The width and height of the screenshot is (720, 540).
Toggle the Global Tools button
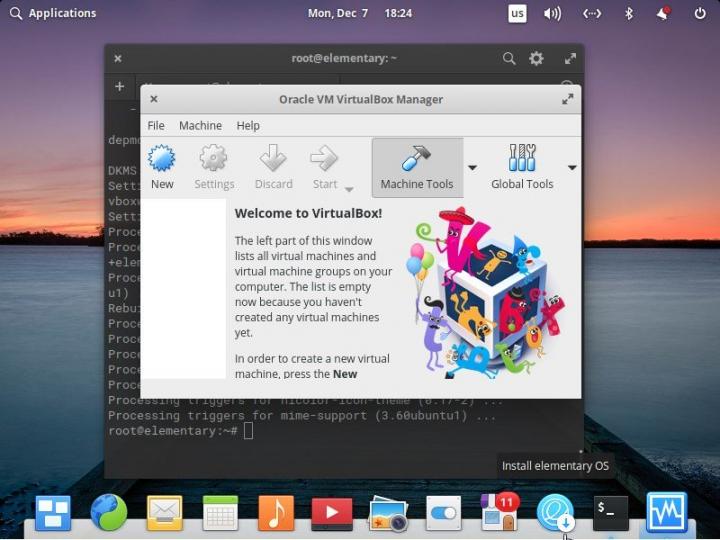[x=522, y=167]
